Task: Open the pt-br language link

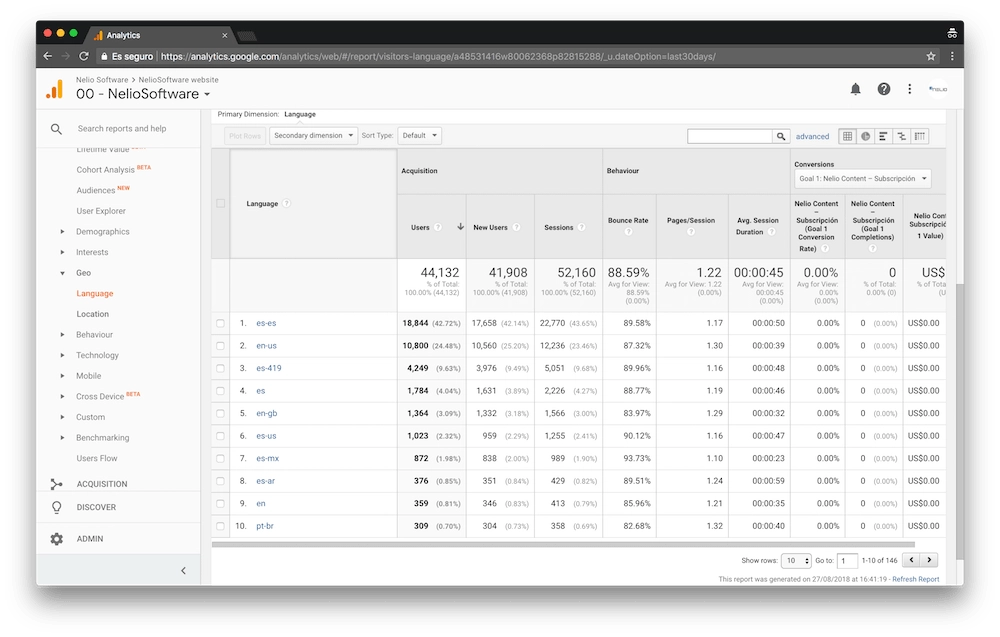Action: (265, 526)
